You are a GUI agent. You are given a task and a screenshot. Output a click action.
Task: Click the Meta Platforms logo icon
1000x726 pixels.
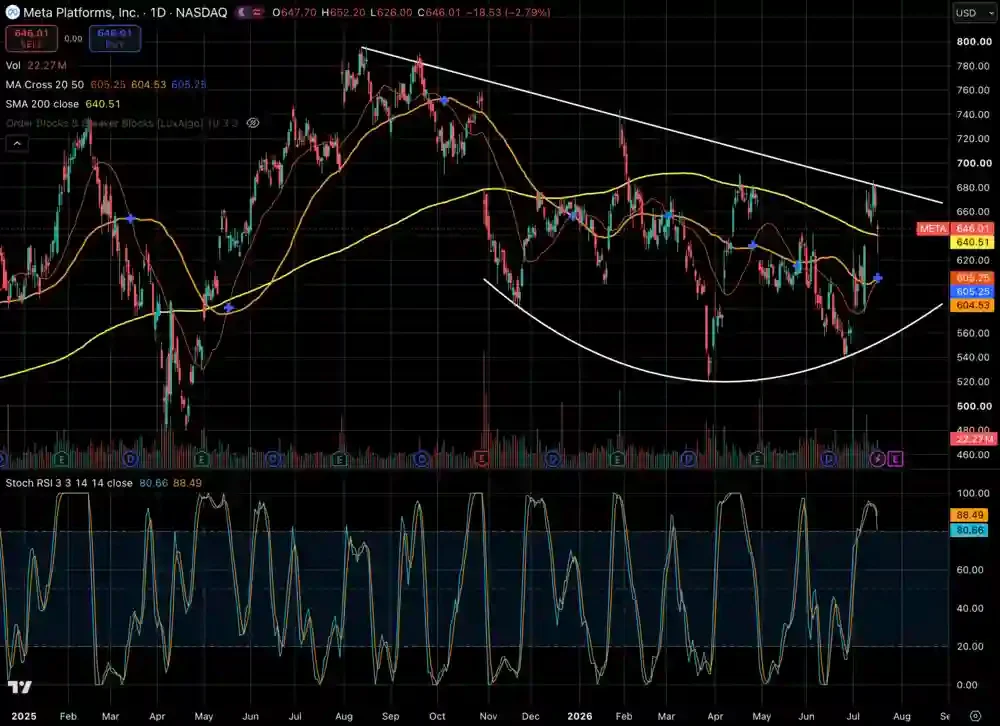tap(12, 12)
